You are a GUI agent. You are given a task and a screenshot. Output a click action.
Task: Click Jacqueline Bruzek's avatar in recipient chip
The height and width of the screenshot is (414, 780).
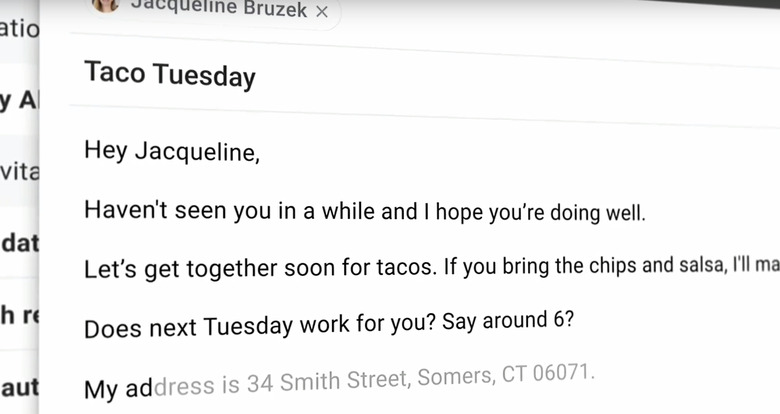[105, 4]
